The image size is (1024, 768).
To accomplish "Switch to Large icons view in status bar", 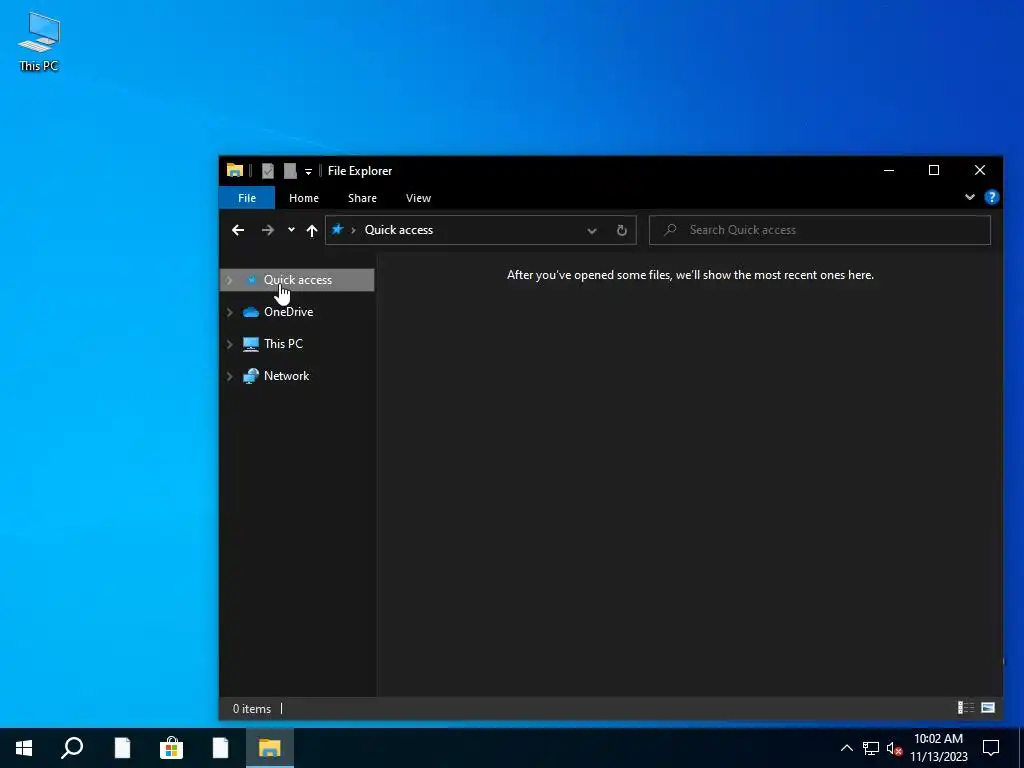I will tap(988, 708).
